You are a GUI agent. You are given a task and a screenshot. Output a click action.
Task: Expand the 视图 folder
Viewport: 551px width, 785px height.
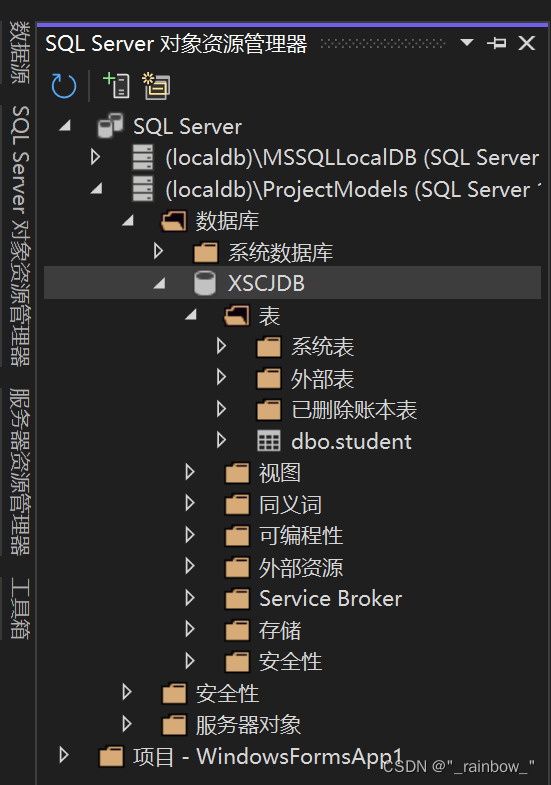(x=190, y=472)
